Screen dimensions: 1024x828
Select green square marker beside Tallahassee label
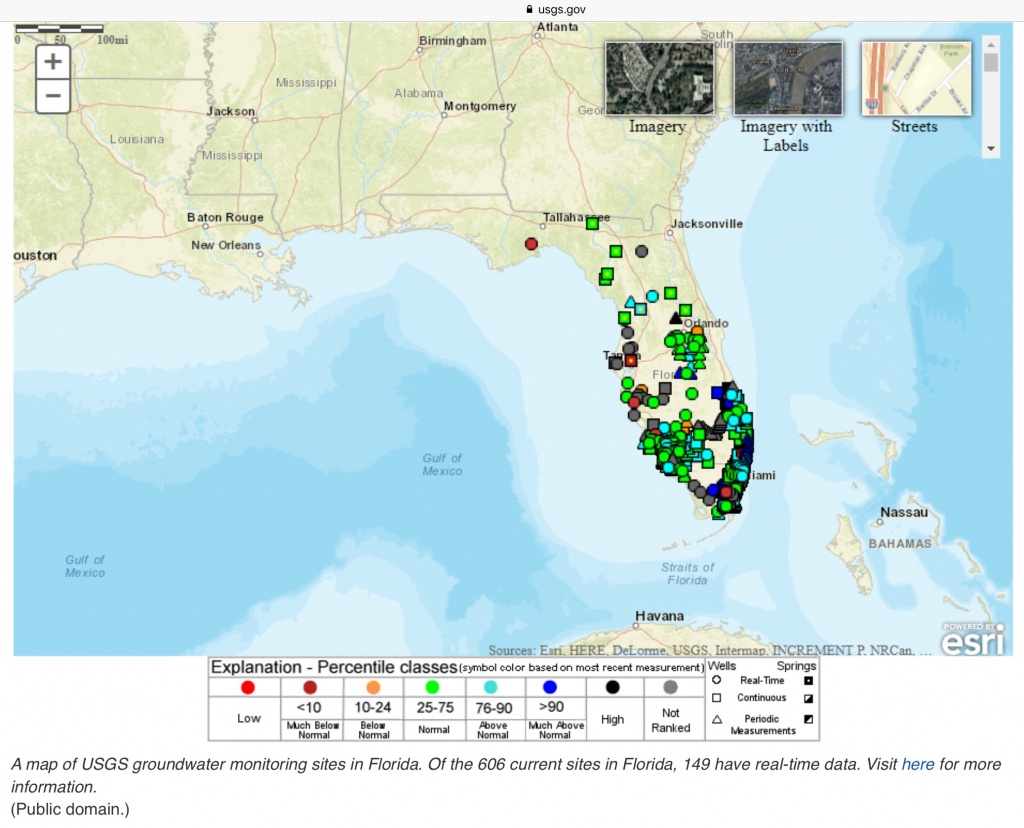tap(592, 224)
